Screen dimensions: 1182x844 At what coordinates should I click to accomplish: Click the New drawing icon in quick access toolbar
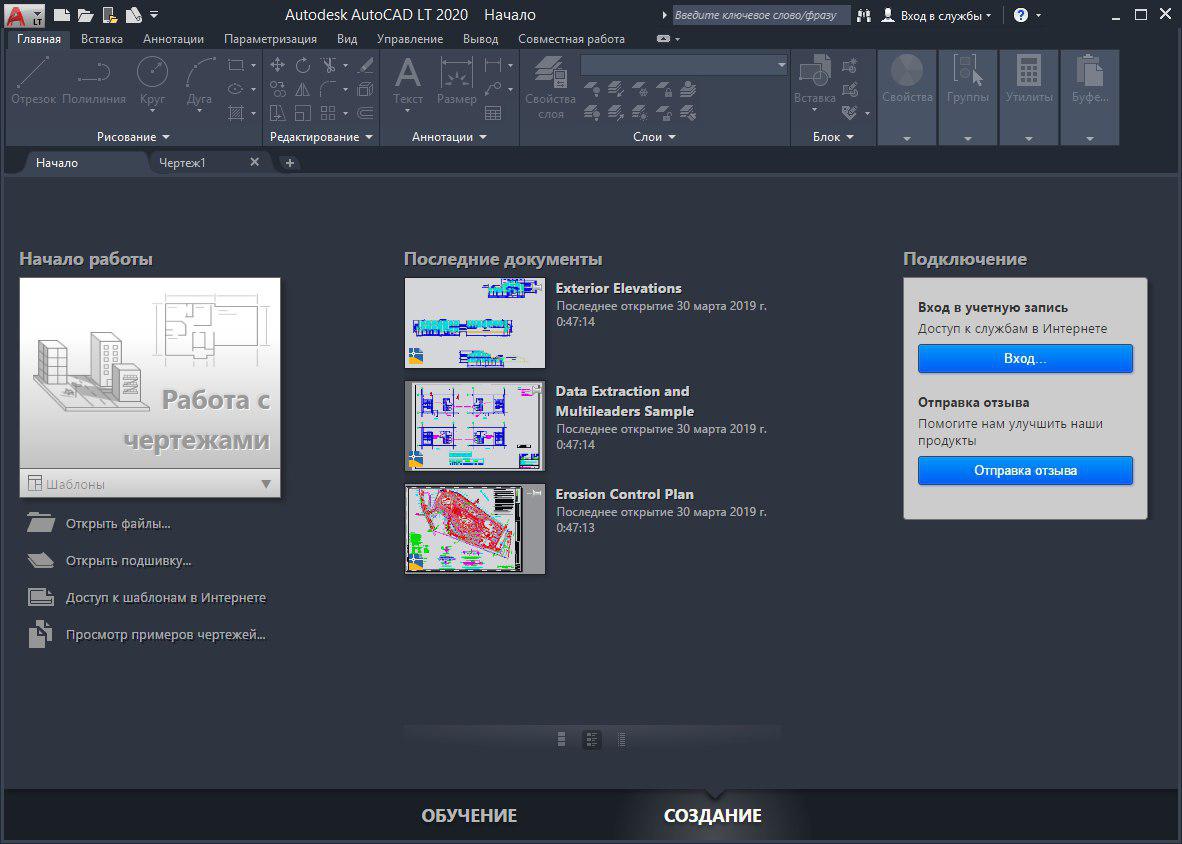coord(62,15)
